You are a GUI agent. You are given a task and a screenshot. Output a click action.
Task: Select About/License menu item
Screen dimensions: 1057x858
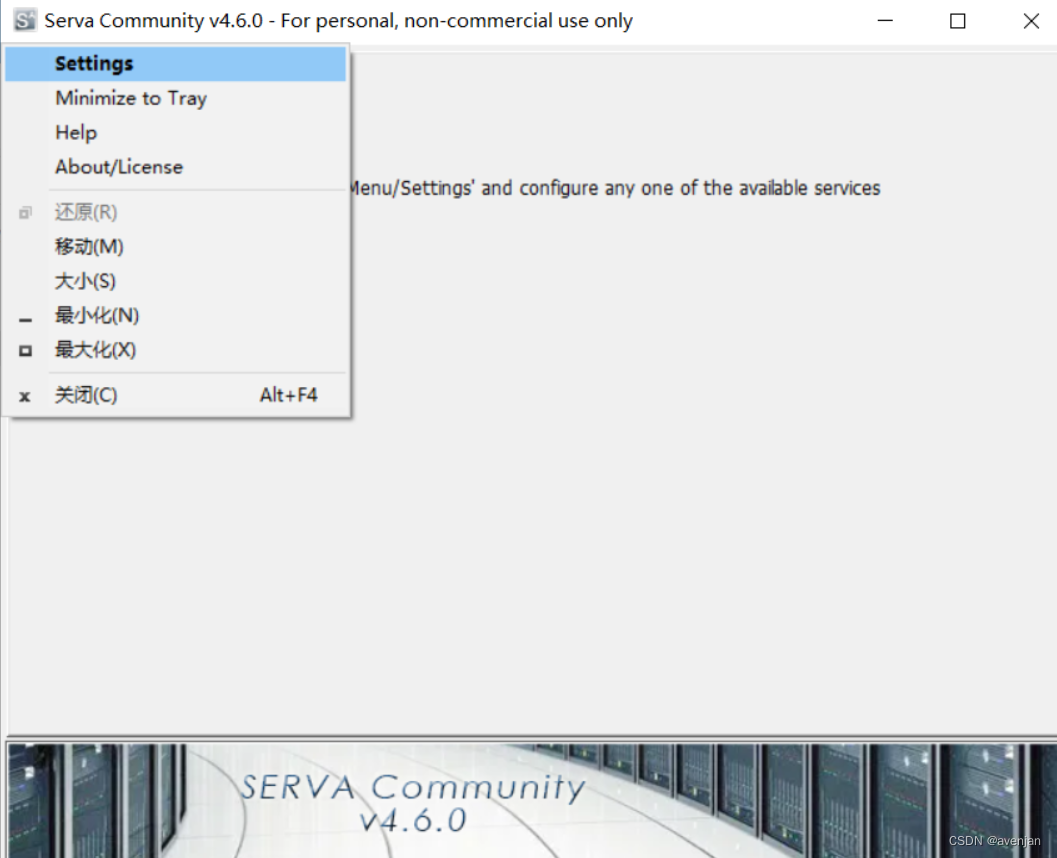(x=175, y=167)
